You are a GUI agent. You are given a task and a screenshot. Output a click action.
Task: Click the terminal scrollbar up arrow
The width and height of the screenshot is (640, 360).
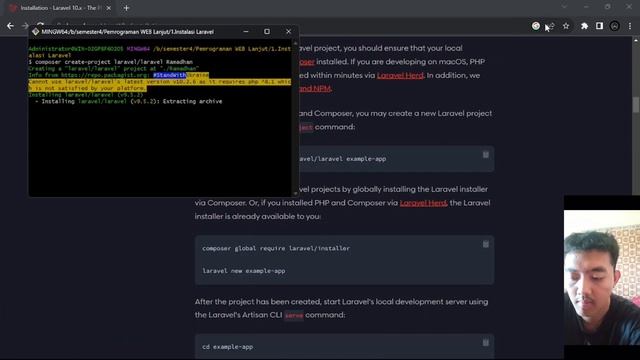pos(295,42)
